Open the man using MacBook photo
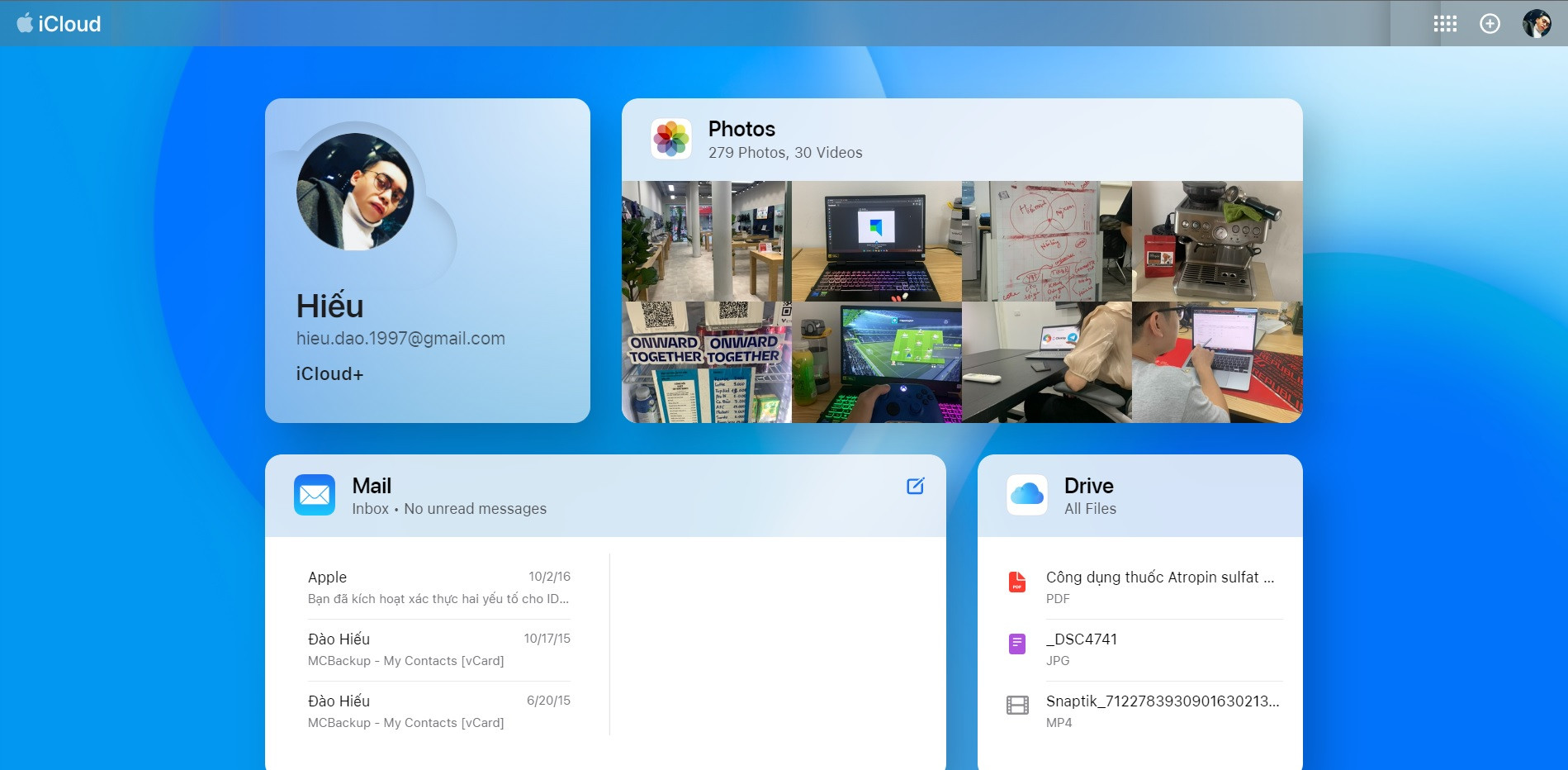This screenshot has width=1568, height=770. 1217,363
